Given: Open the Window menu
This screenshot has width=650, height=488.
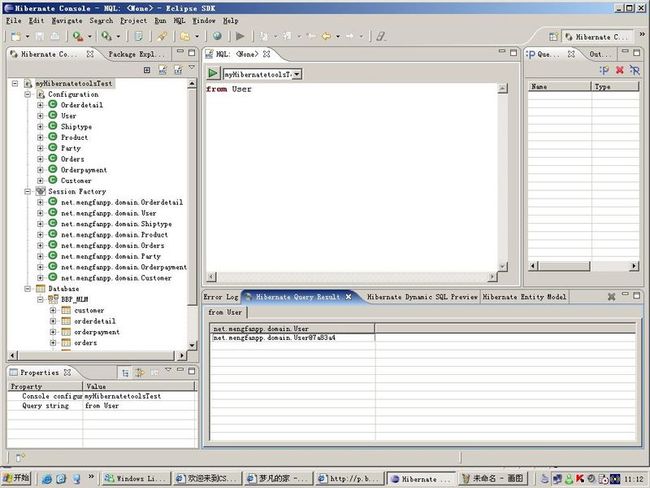Looking at the screenshot, I should [204, 20].
